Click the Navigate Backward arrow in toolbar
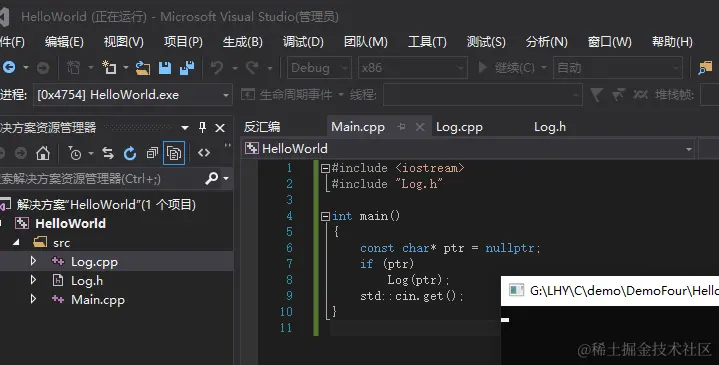The width and height of the screenshot is (719, 365). click(9, 68)
